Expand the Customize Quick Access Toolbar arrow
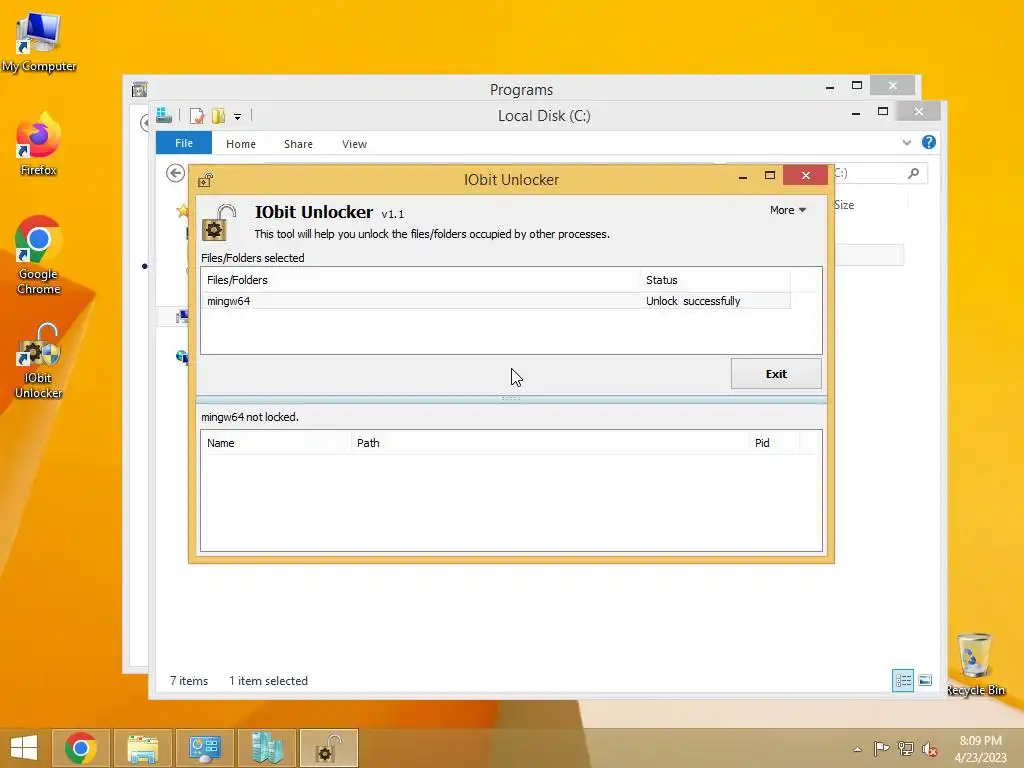The image size is (1024, 768). 237,117
